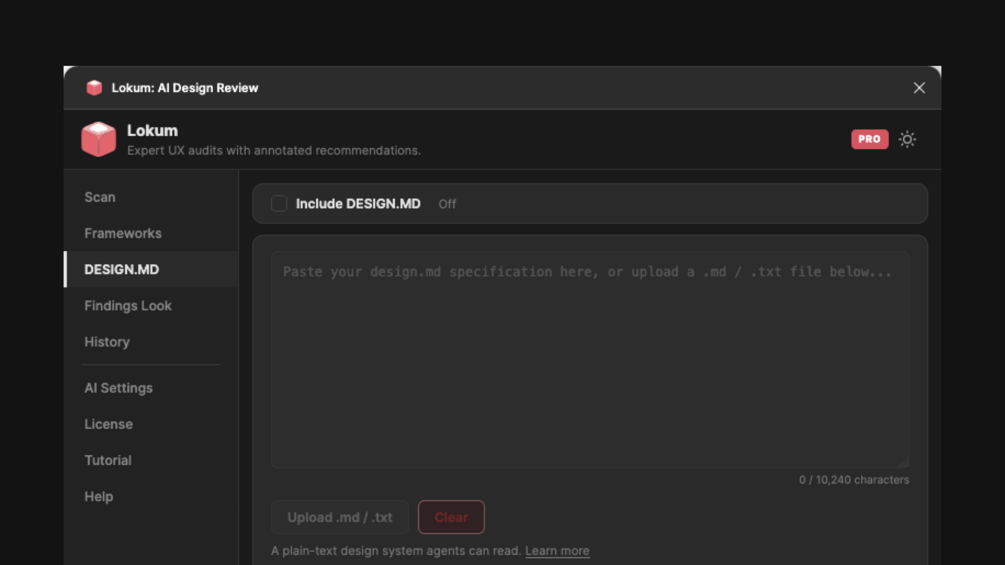The height and width of the screenshot is (565, 1005).
Task: Close the Lokum plugin window
Action: (919, 88)
